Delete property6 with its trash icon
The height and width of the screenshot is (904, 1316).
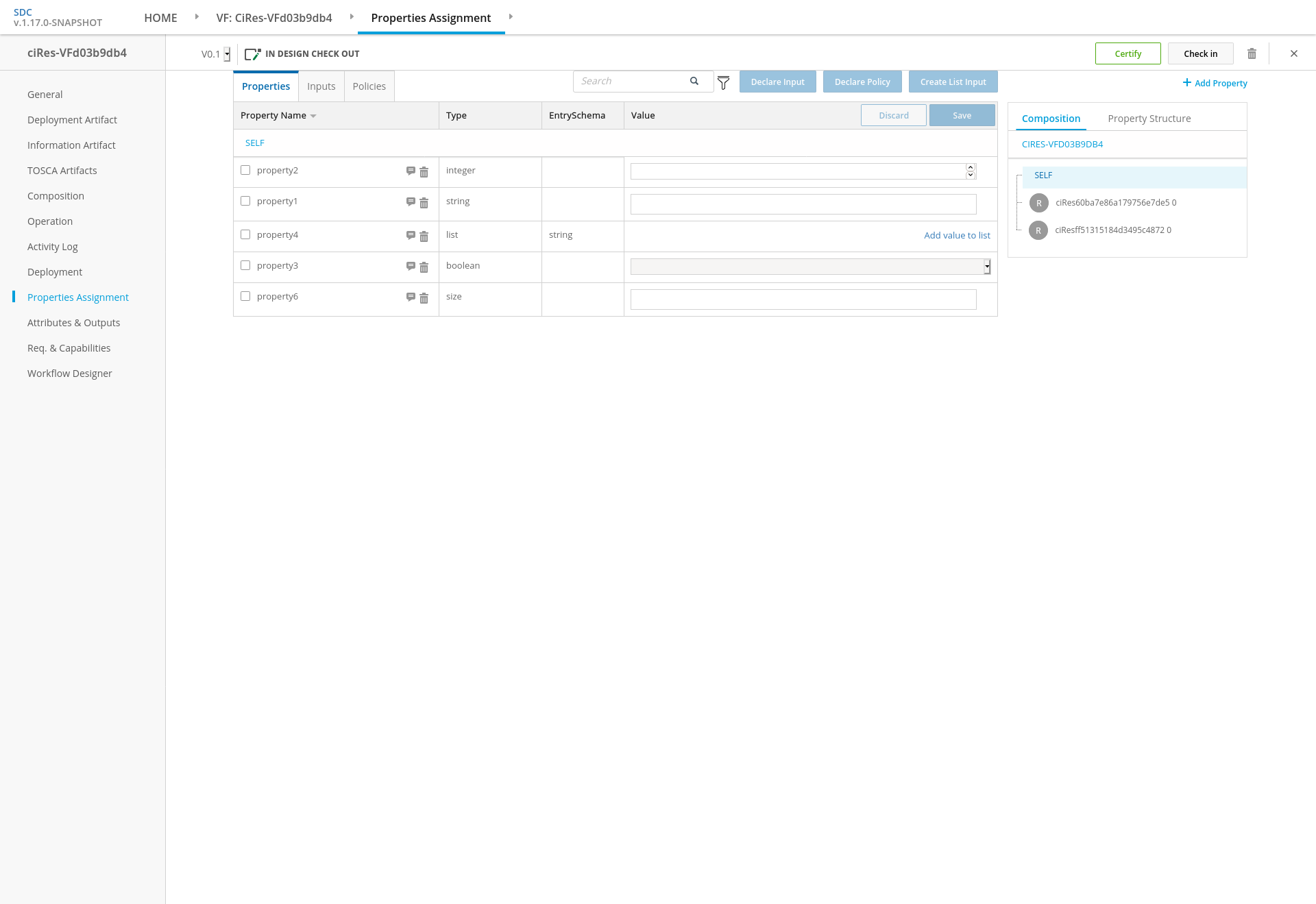(x=424, y=298)
